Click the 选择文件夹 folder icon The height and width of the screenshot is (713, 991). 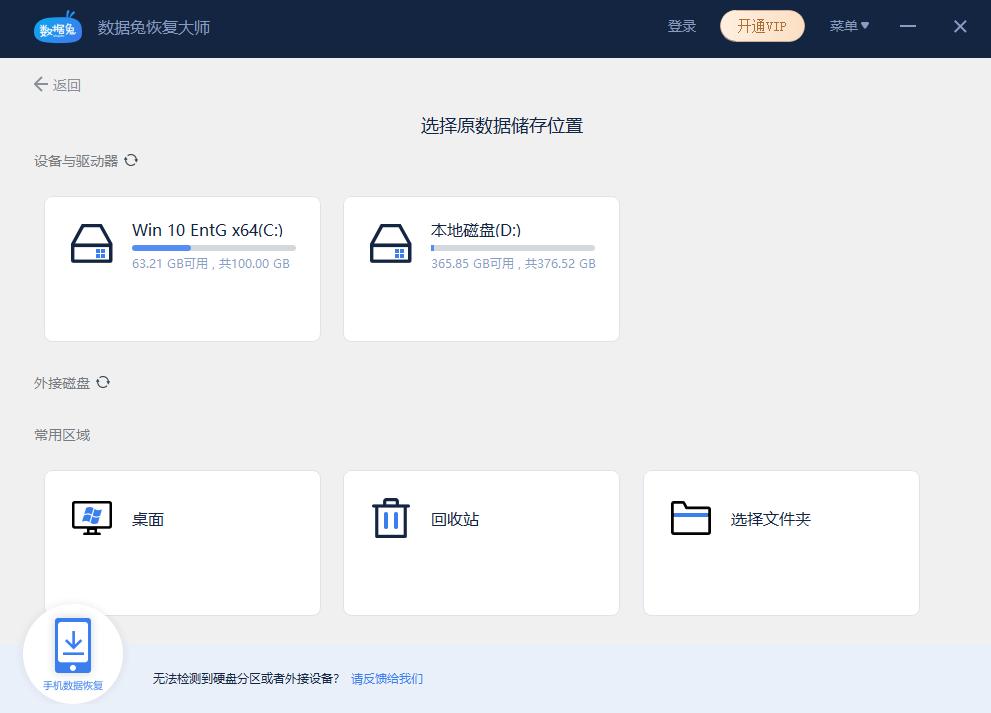pos(689,518)
